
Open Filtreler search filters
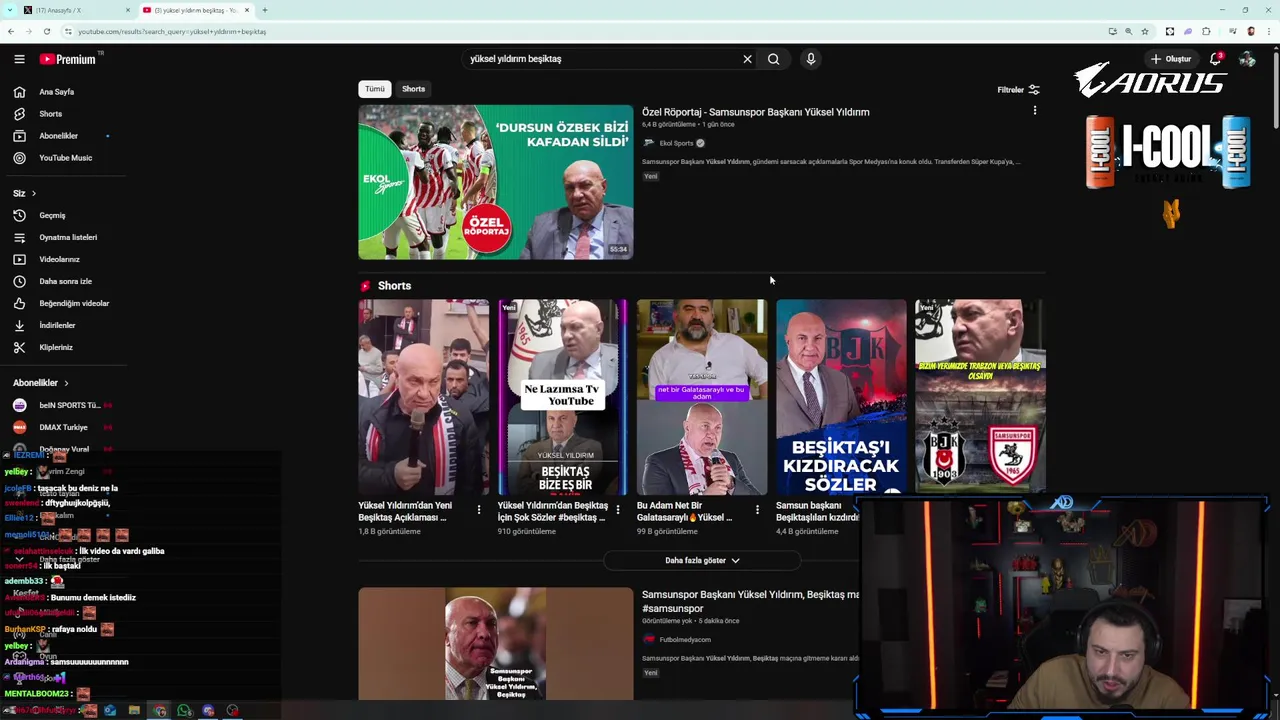[x=1018, y=90]
